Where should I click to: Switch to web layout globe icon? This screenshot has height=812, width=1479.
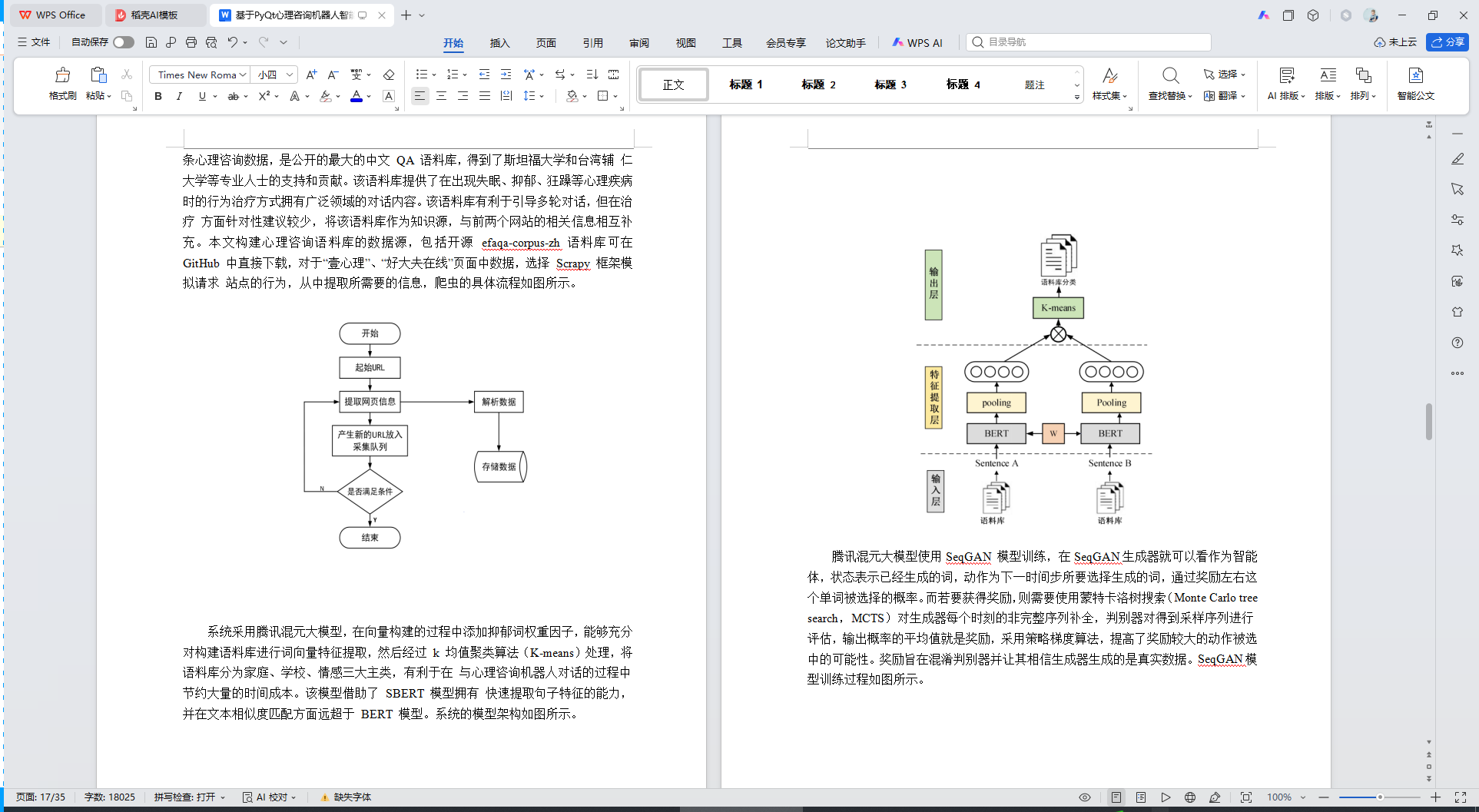tap(1190, 797)
